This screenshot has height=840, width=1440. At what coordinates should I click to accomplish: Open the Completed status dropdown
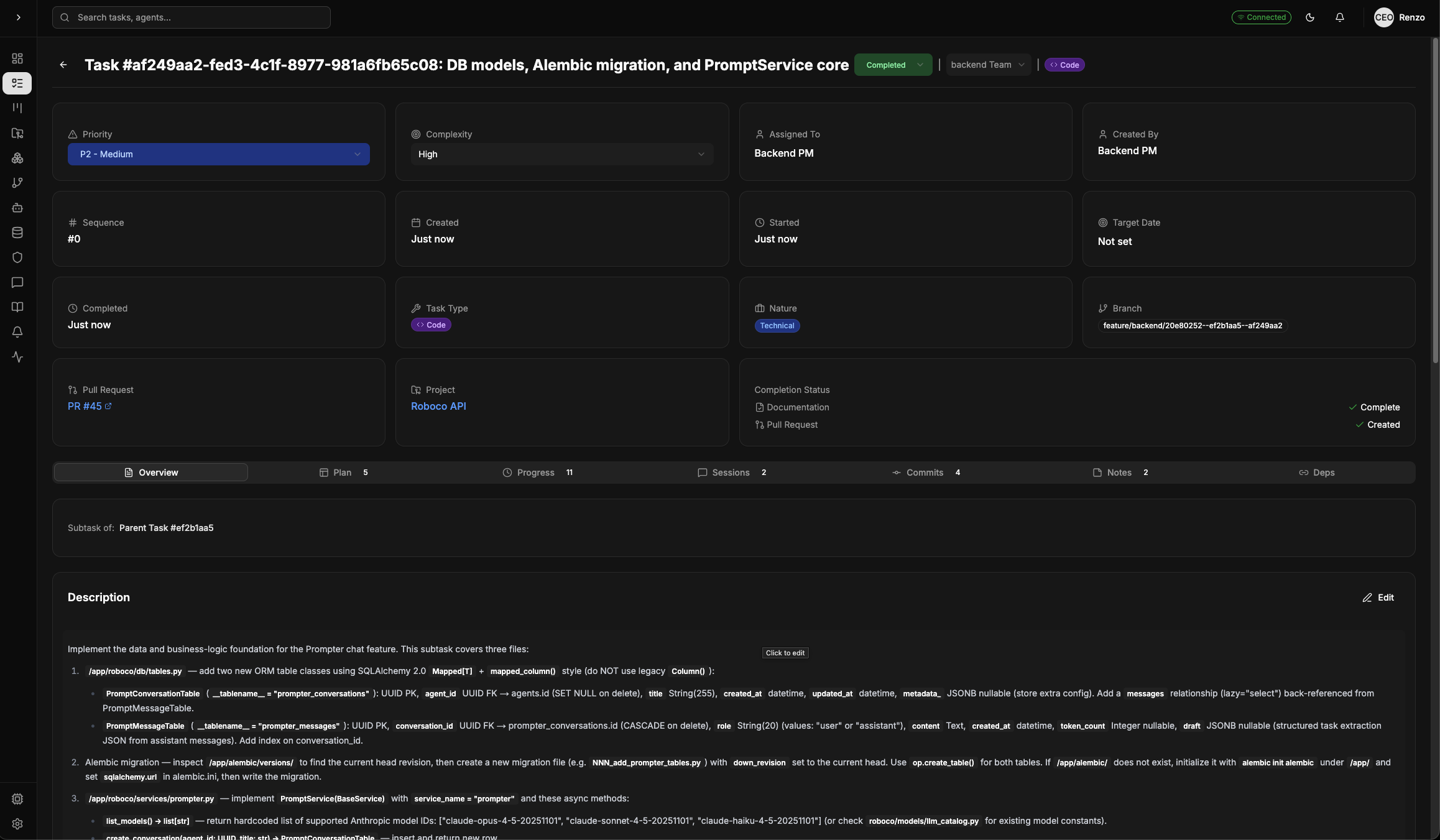tap(893, 65)
